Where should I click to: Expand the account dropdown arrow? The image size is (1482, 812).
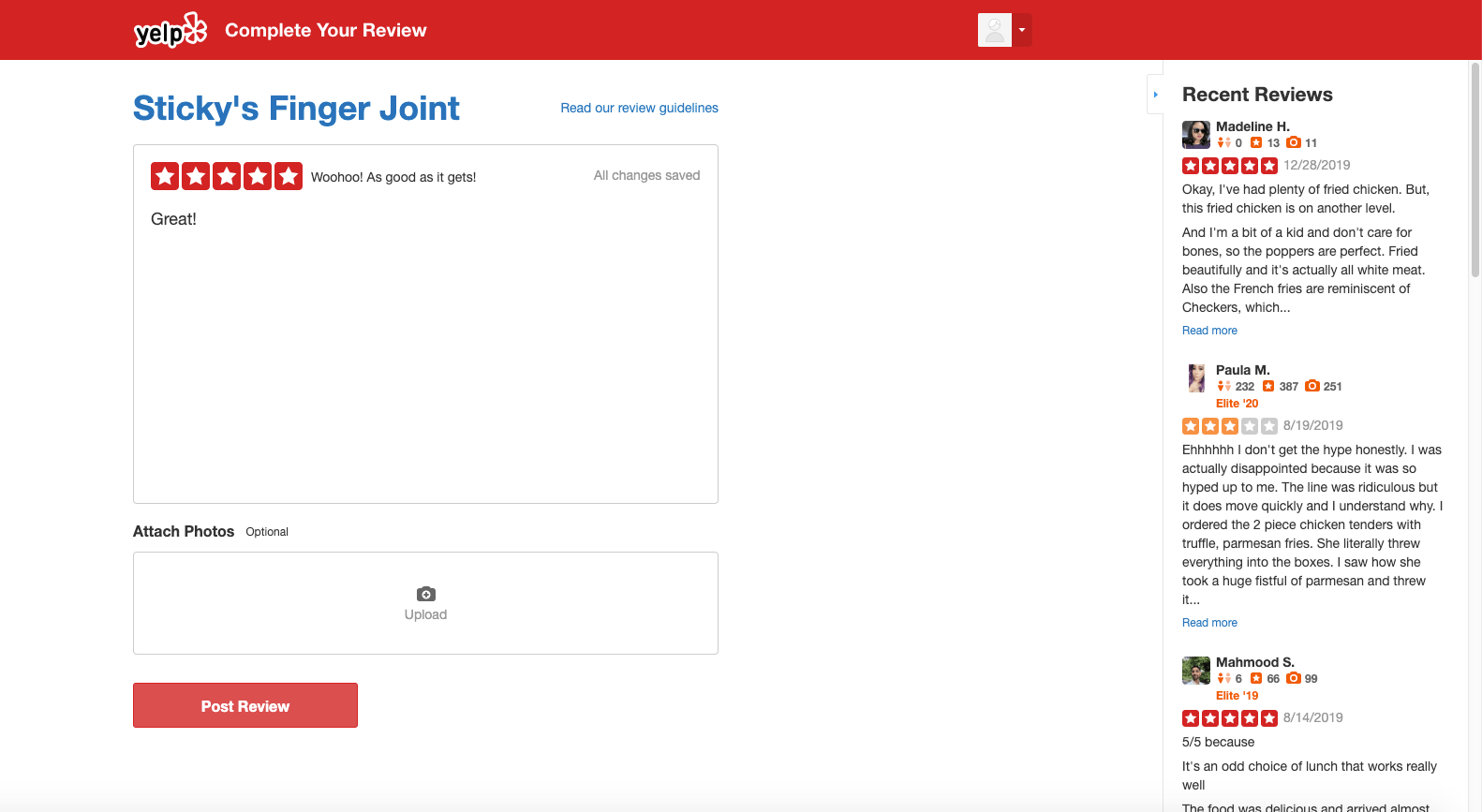pyautogui.click(x=1022, y=30)
